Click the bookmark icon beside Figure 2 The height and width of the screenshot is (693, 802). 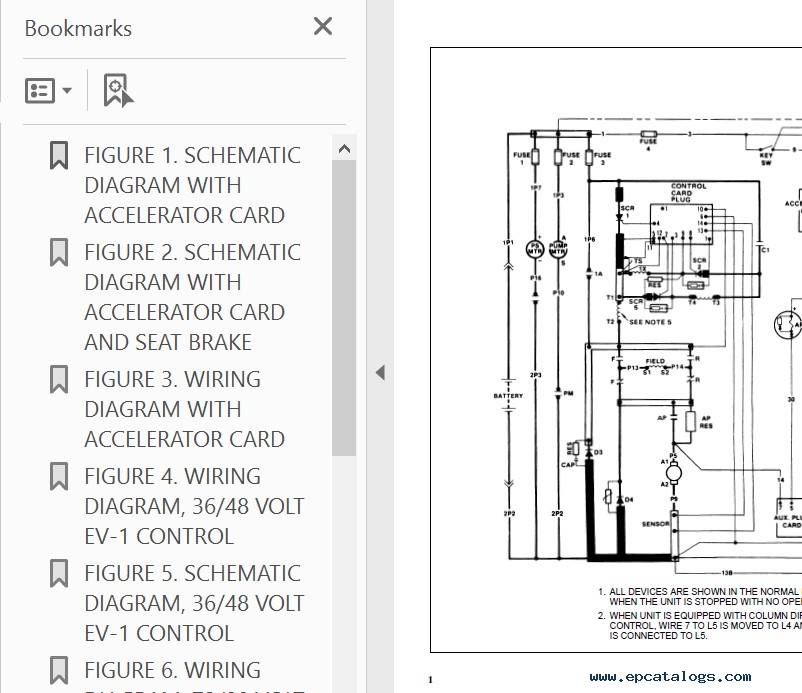[x=59, y=253]
